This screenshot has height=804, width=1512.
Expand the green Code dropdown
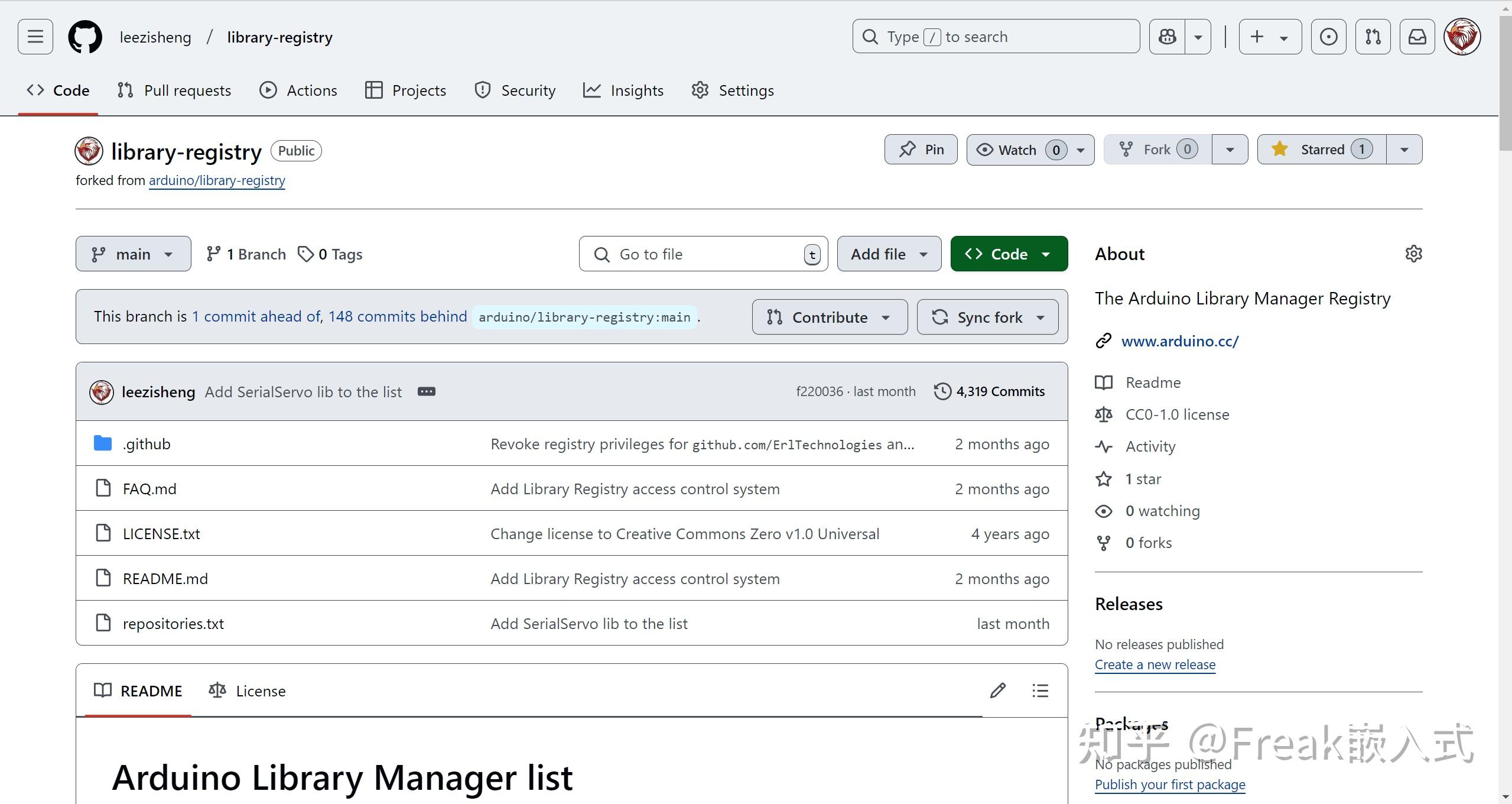(1009, 254)
